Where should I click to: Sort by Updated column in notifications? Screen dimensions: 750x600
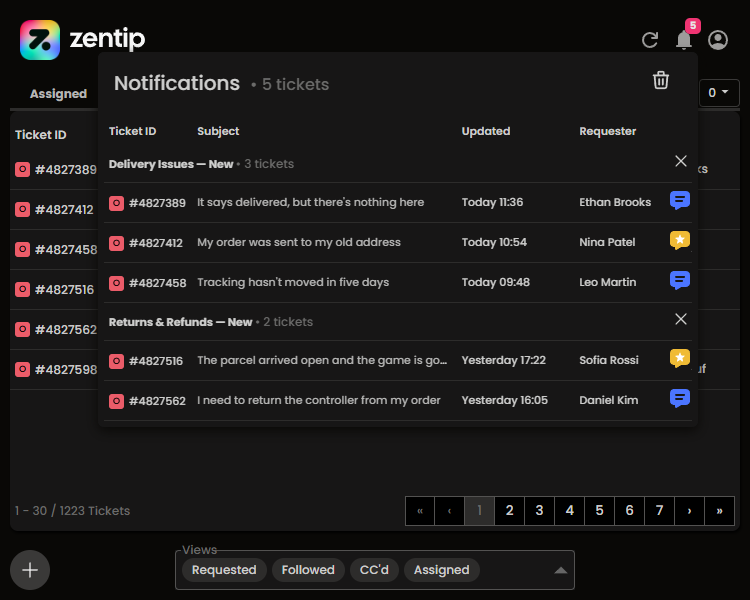coord(485,131)
